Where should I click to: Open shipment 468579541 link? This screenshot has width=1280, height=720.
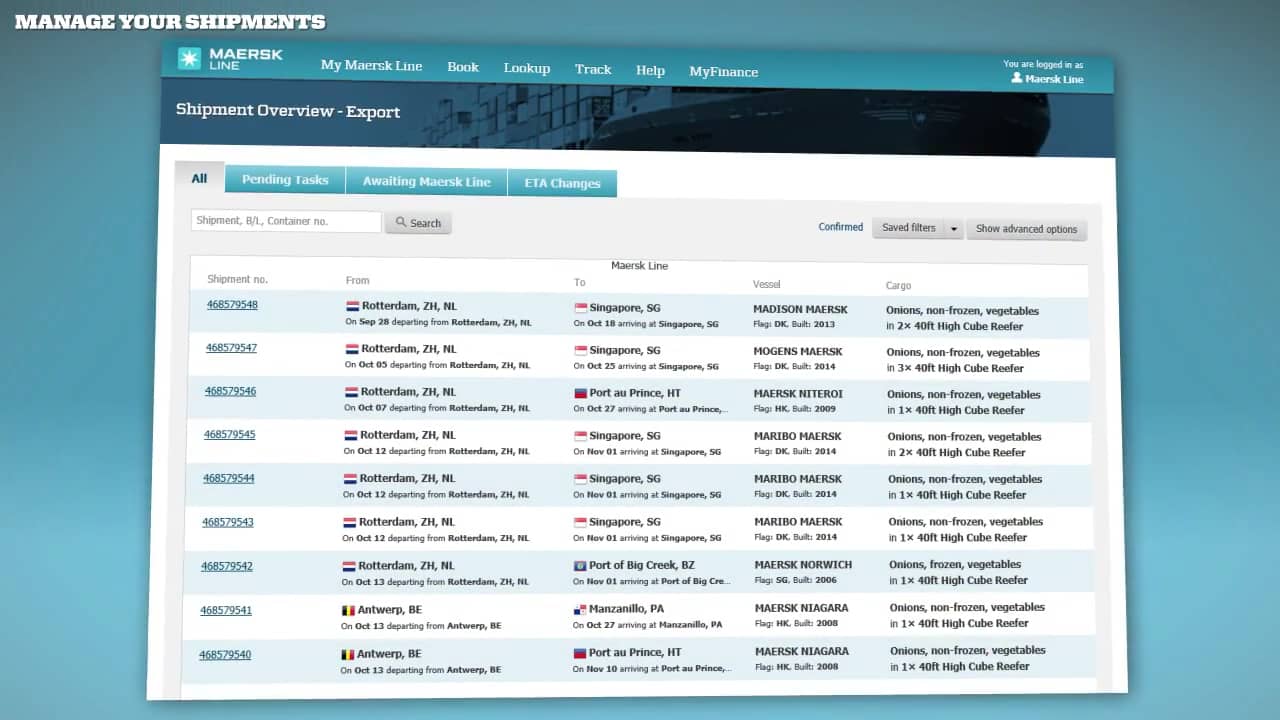pos(226,610)
